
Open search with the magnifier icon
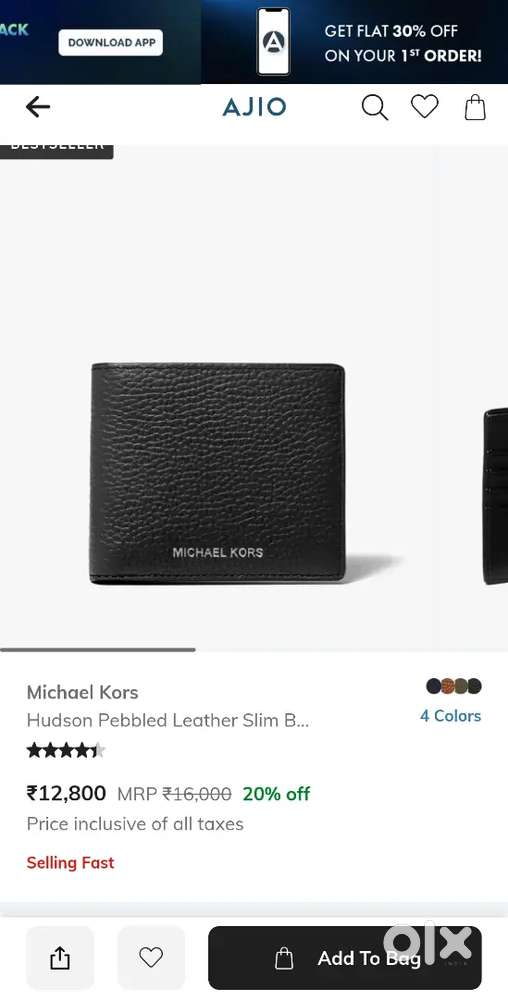click(x=374, y=107)
